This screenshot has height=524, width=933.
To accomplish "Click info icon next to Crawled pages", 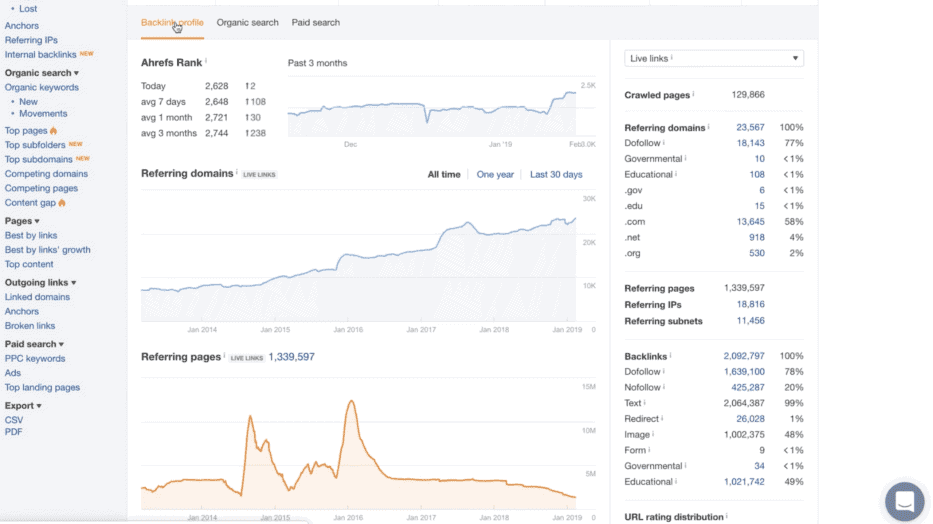I will coord(693,93).
